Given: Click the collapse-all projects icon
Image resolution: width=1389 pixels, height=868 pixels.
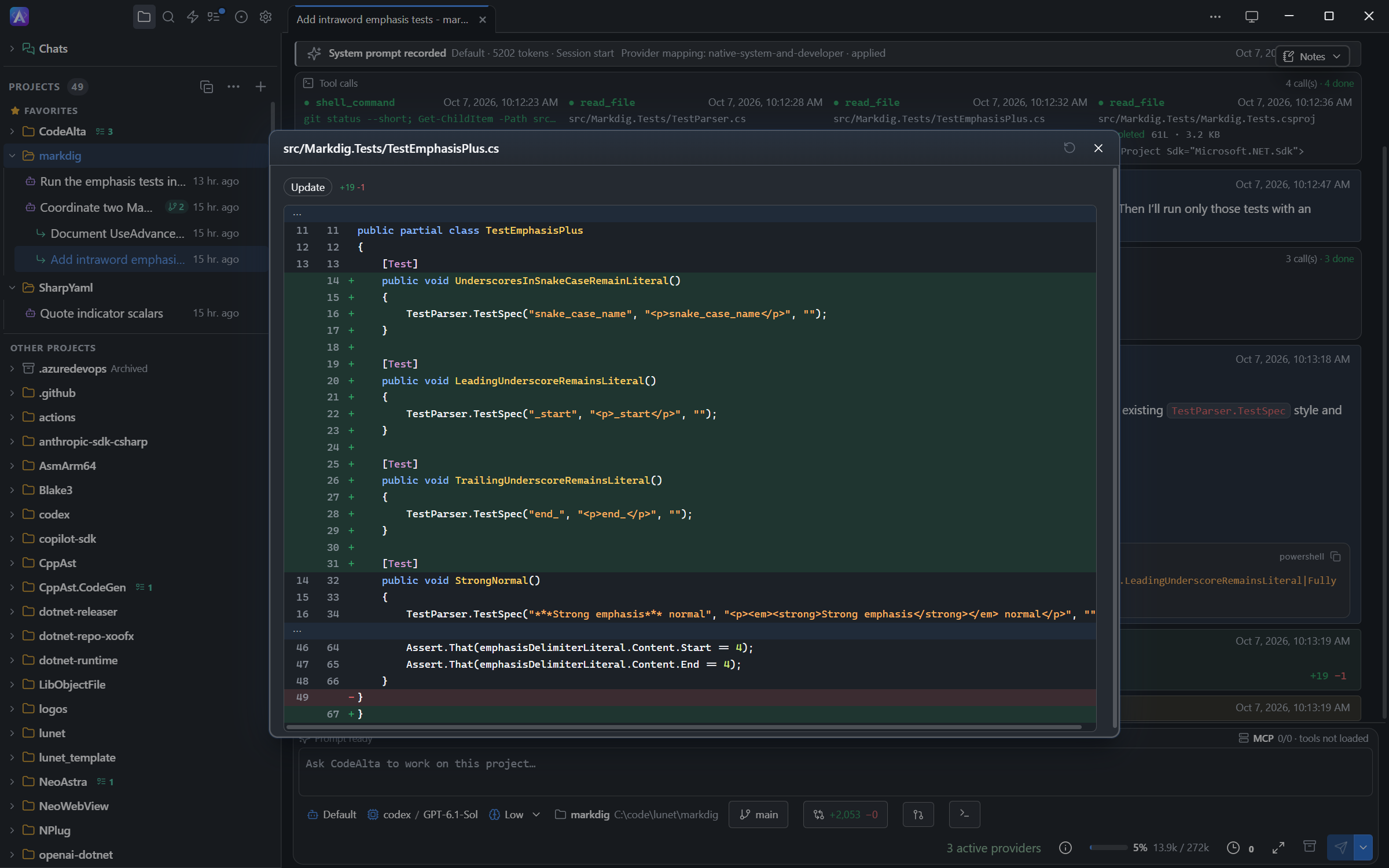Looking at the screenshot, I should [x=207, y=87].
